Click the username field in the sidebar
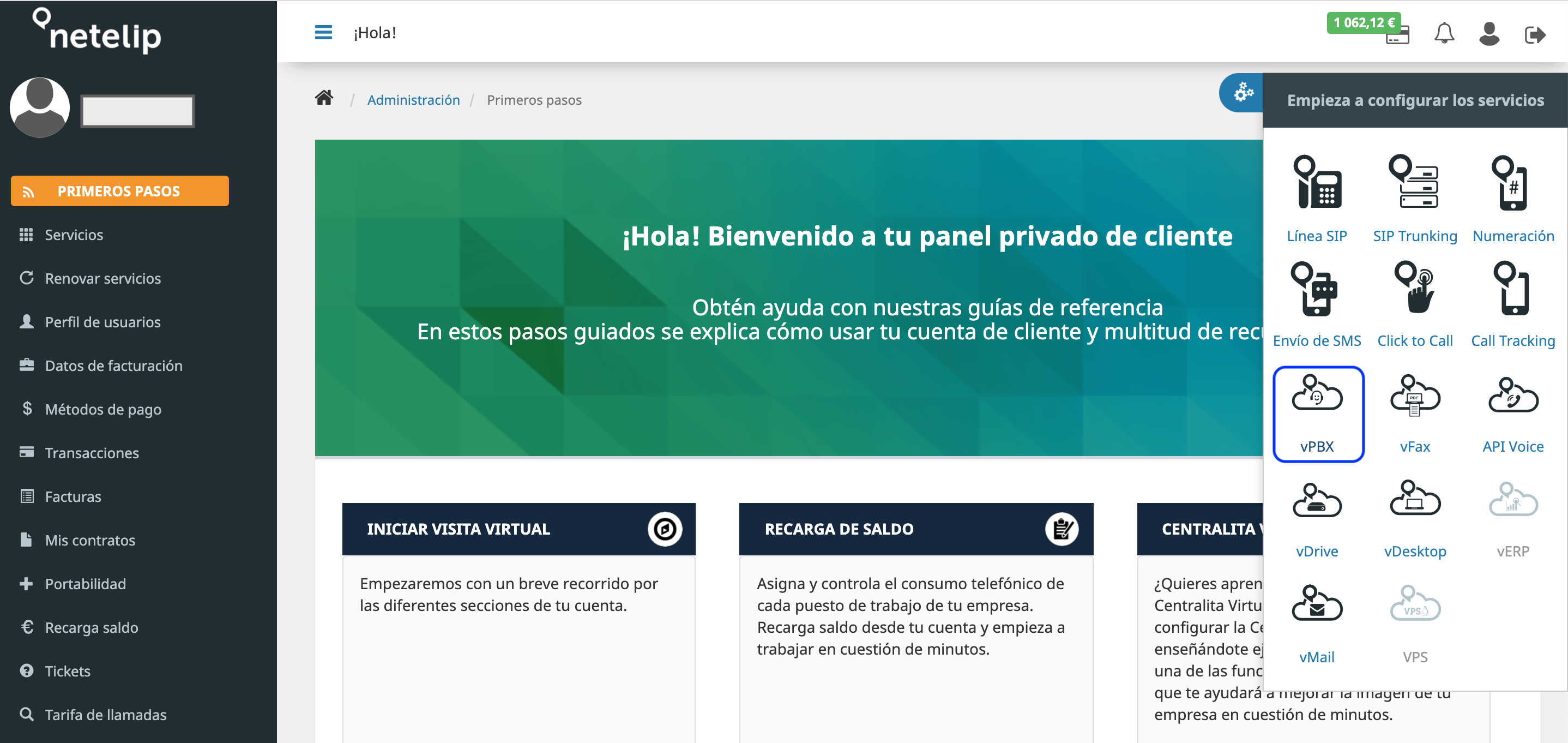The image size is (1568, 743). pyautogui.click(x=137, y=111)
